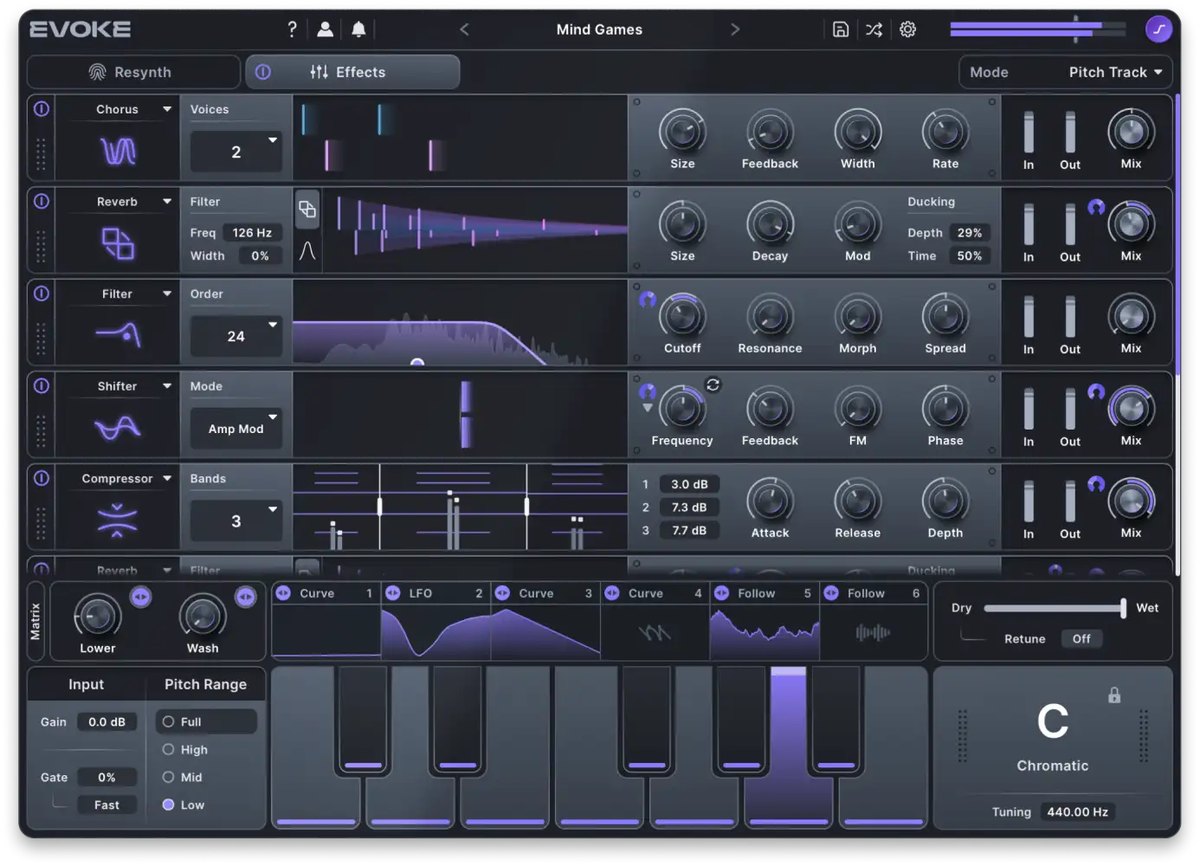Go to the next preset arrow
Screen dimensions: 1200x866
pos(735,29)
